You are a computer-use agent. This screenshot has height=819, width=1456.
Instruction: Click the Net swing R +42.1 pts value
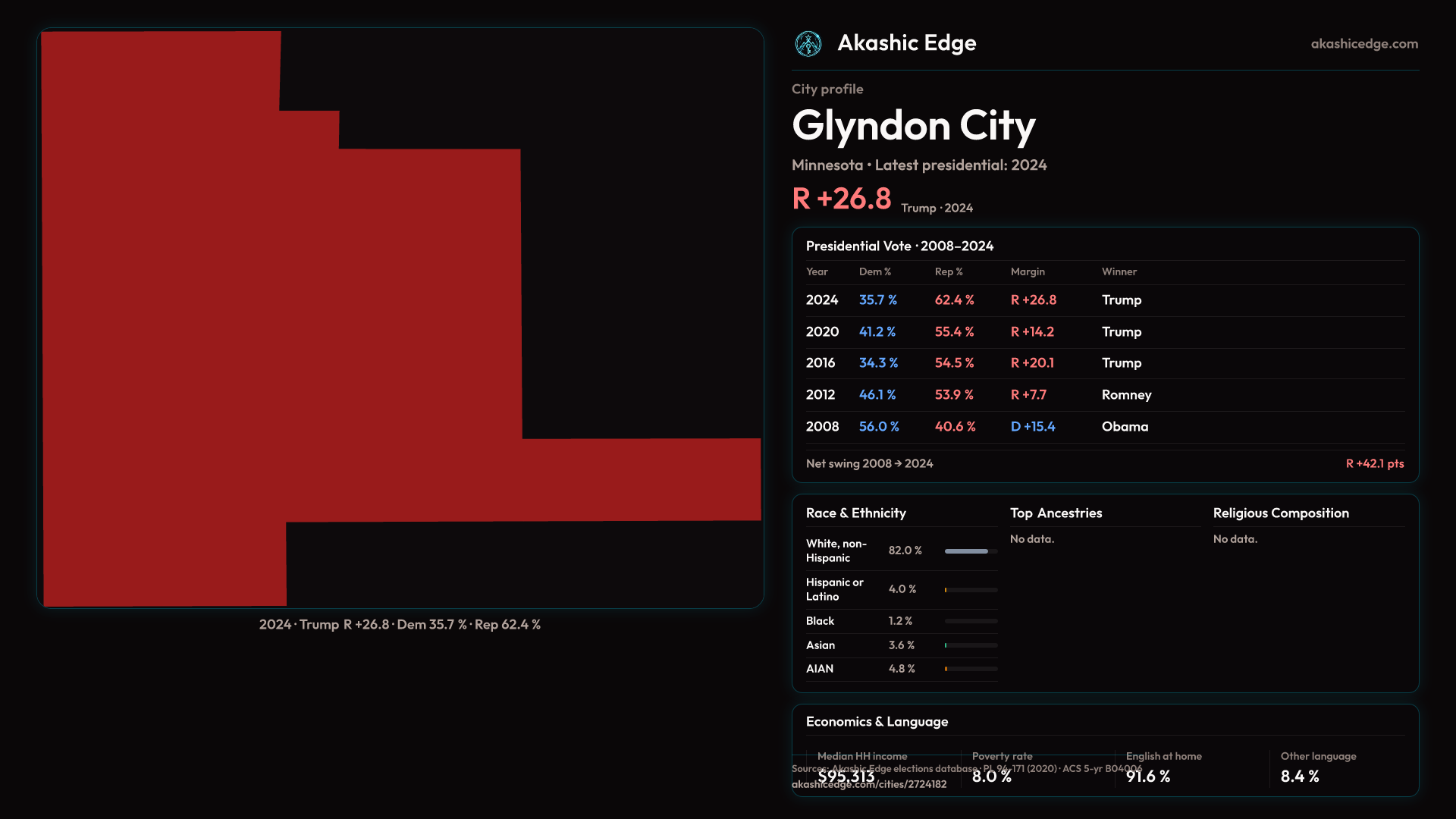1374,463
